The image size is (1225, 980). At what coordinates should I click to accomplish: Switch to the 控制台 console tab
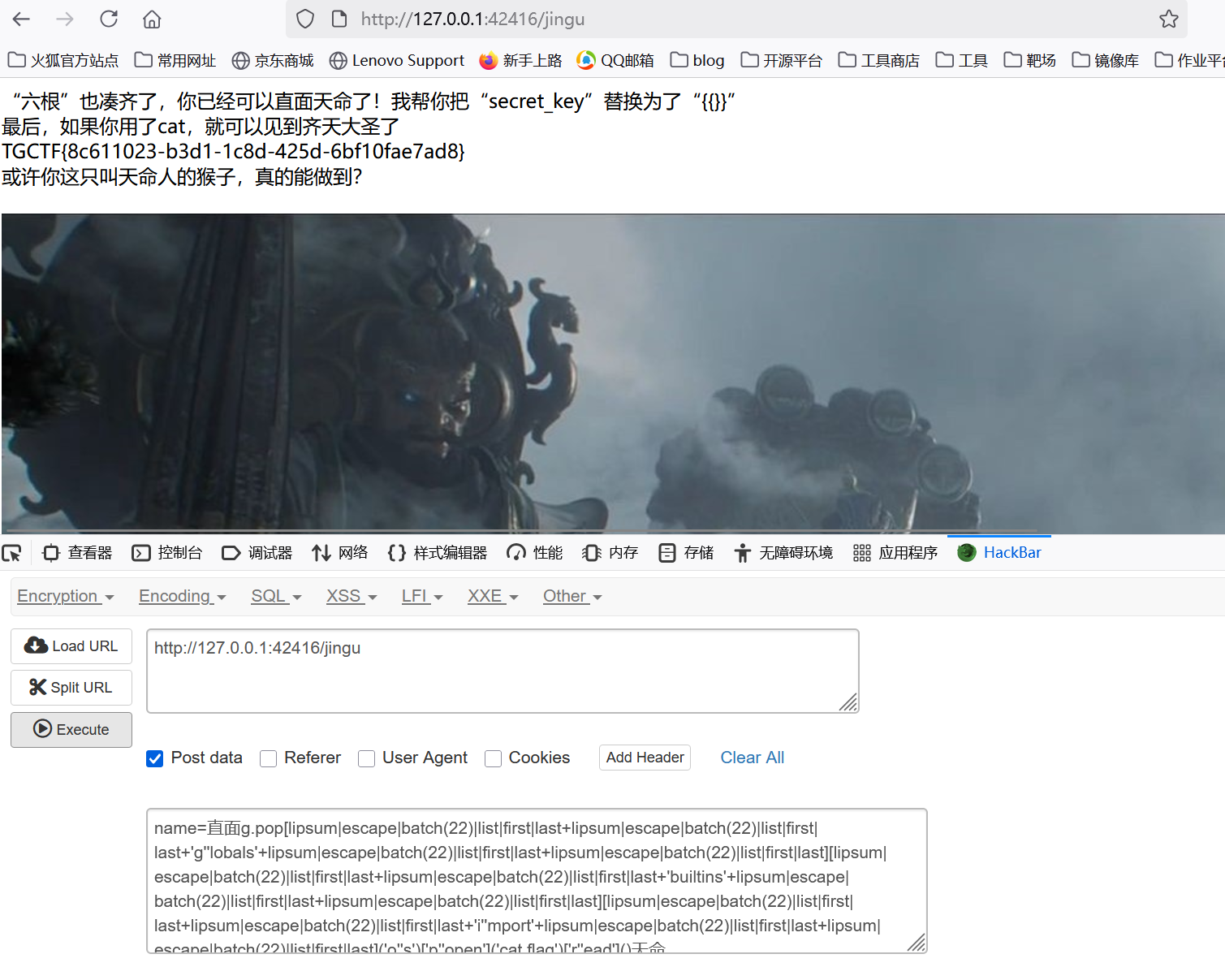pyautogui.click(x=167, y=553)
